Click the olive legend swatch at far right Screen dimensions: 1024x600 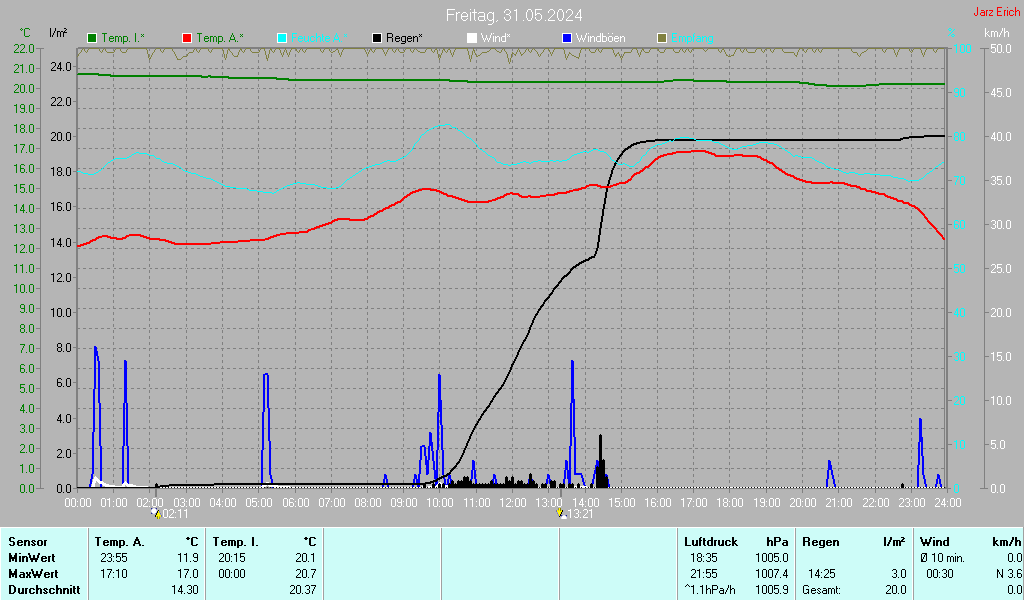pyautogui.click(x=661, y=38)
